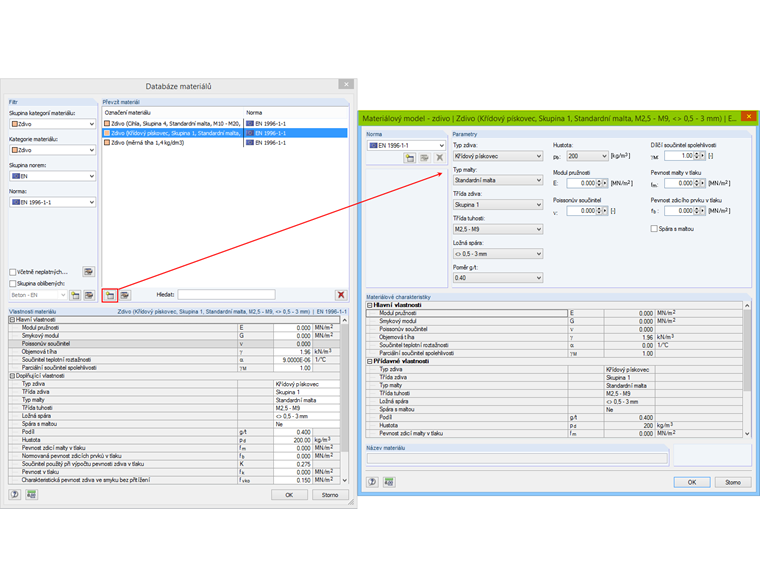760x588 pixels.
Task: Click the Hledat search field
Action: click(x=226, y=295)
